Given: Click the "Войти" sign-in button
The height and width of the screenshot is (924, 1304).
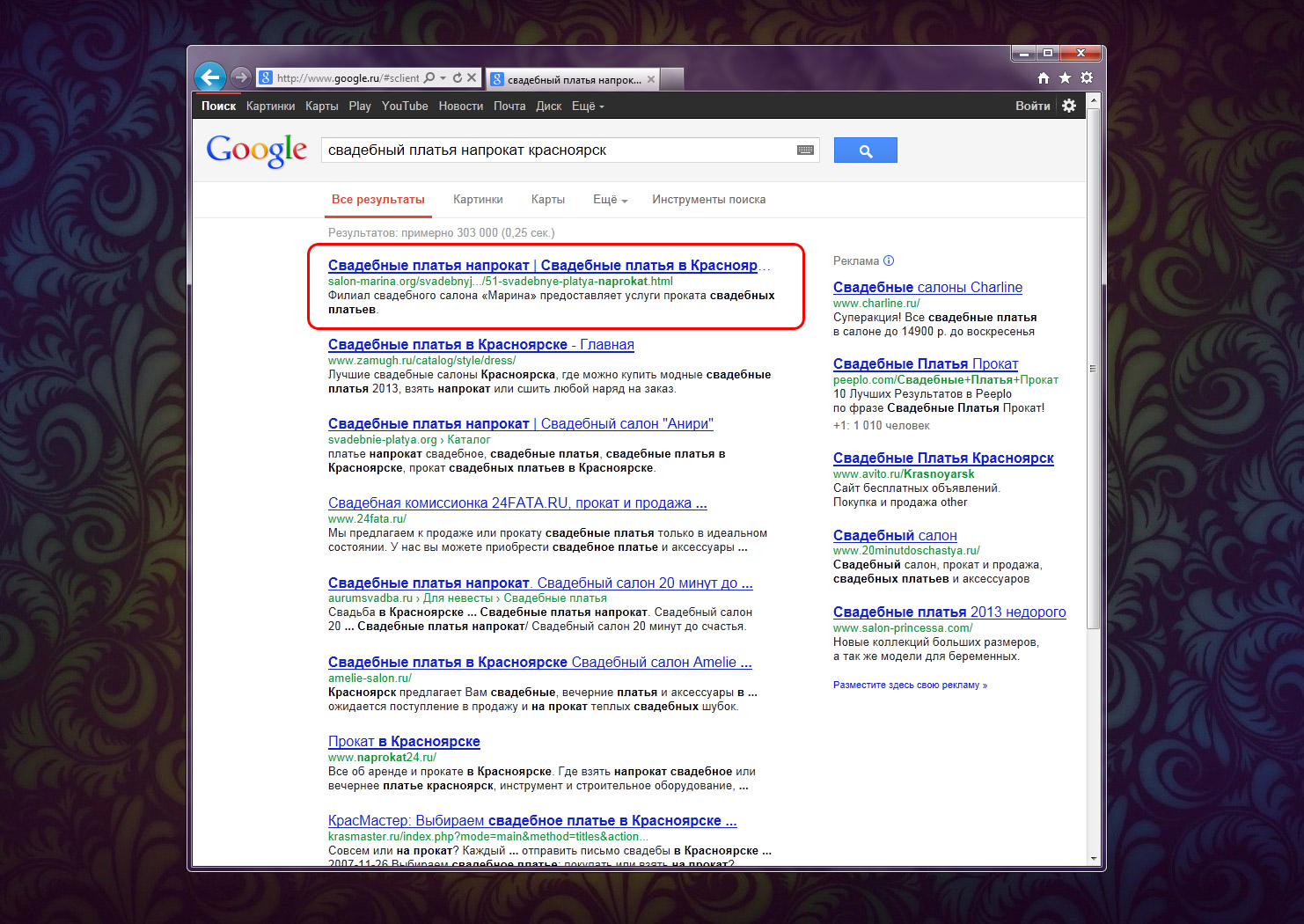Looking at the screenshot, I should [1033, 106].
